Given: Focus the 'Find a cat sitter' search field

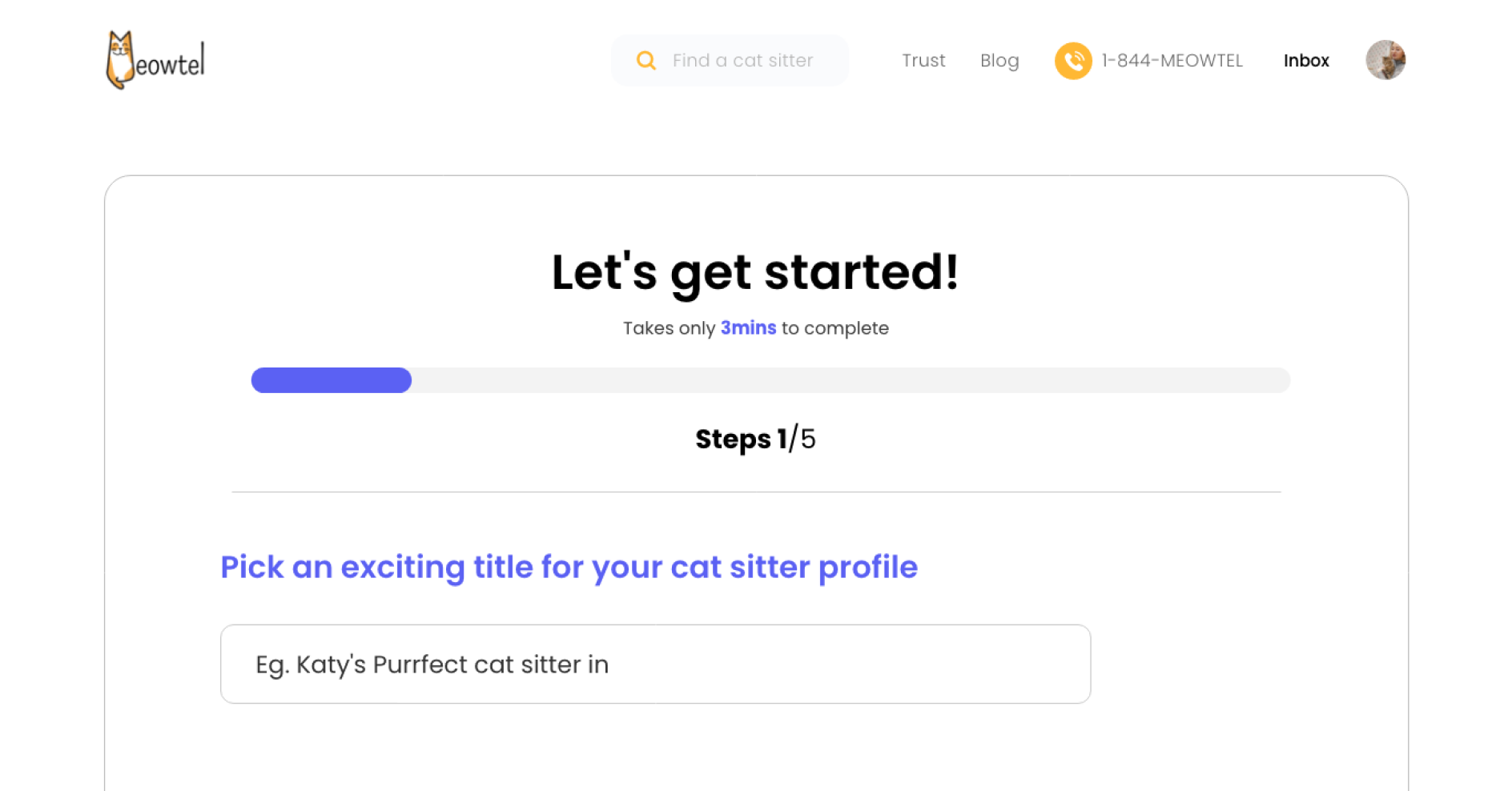Looking at the screenshot, I should [742, 61].
